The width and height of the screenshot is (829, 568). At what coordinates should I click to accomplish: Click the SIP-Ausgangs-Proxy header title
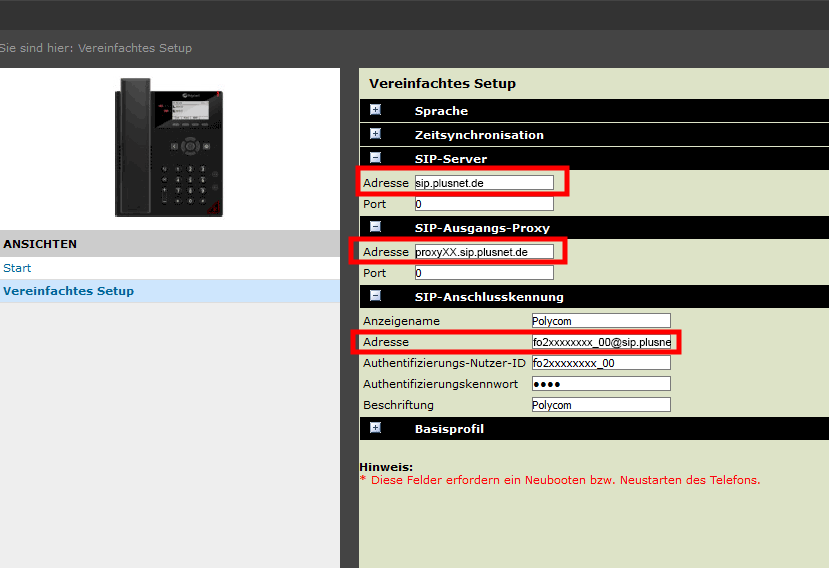pos(482,228)
